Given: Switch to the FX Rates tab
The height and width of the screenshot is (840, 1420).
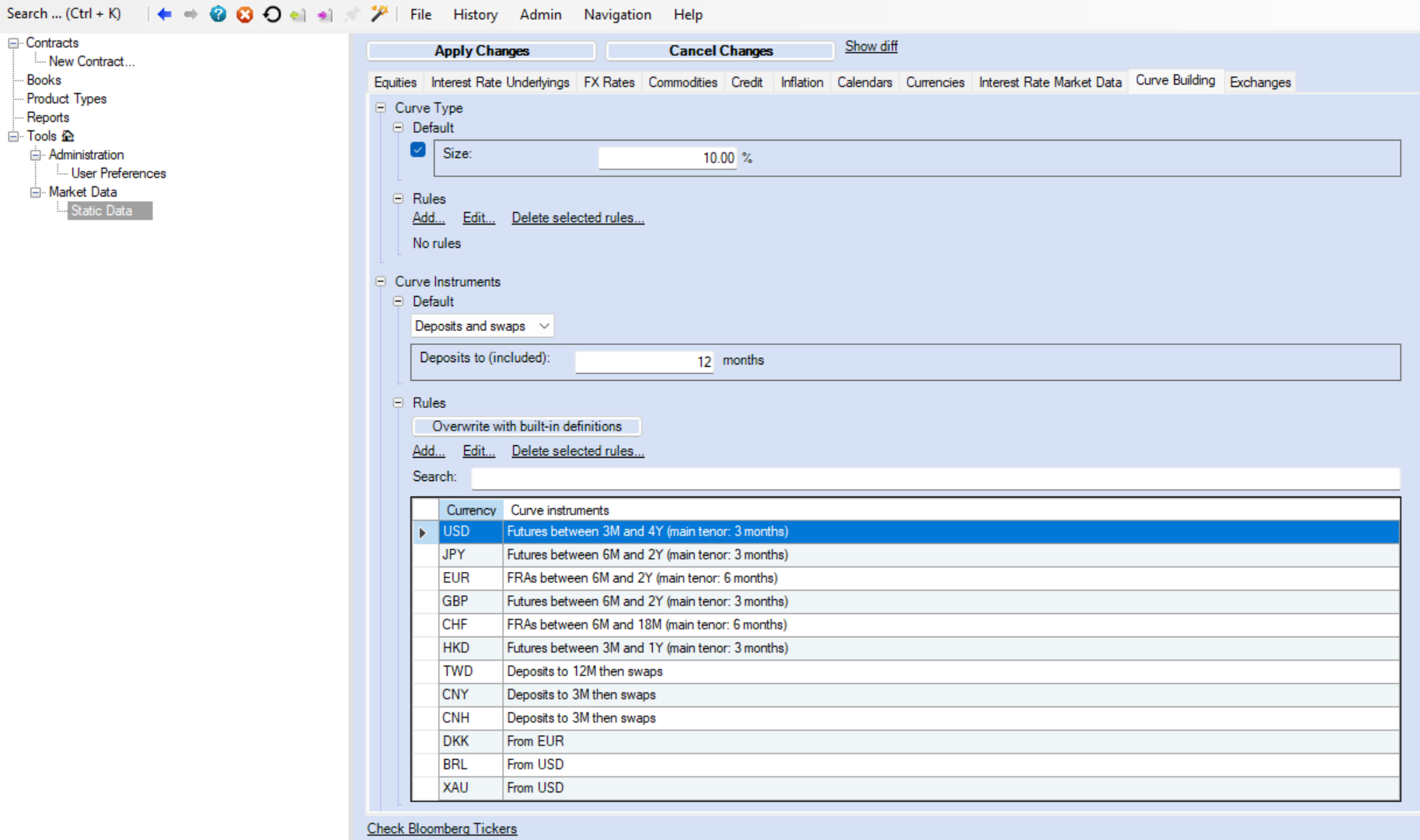Looking at the screenshot, I should [x=609, y=82].
